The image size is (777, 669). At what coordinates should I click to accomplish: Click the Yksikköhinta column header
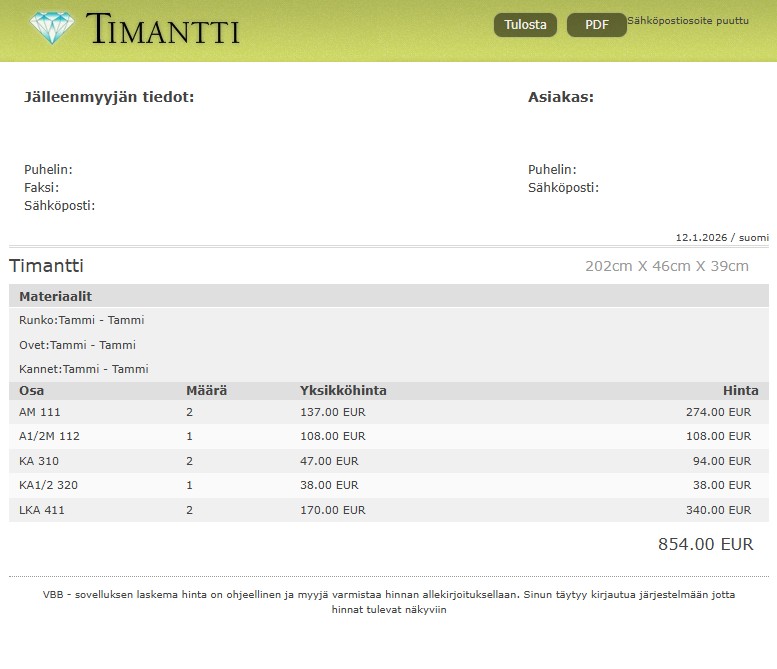(x=343, y=391)
